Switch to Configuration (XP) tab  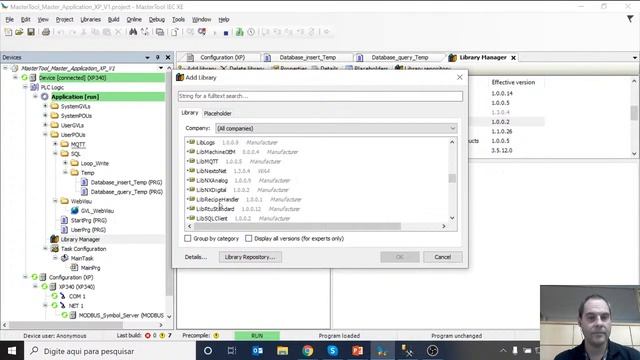click(222, 58)
